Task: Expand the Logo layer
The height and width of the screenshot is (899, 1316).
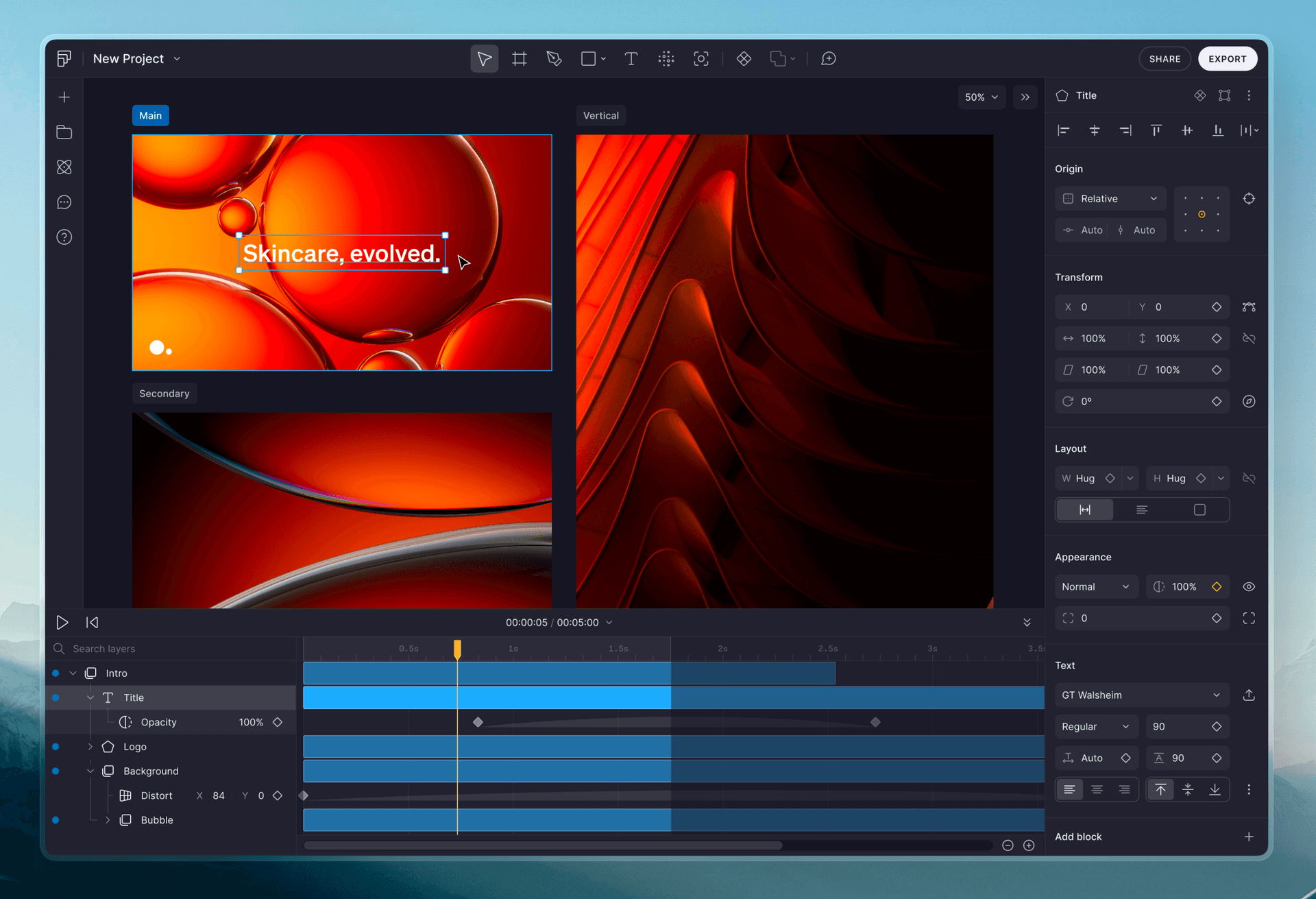Action: [x=90, y=747]
